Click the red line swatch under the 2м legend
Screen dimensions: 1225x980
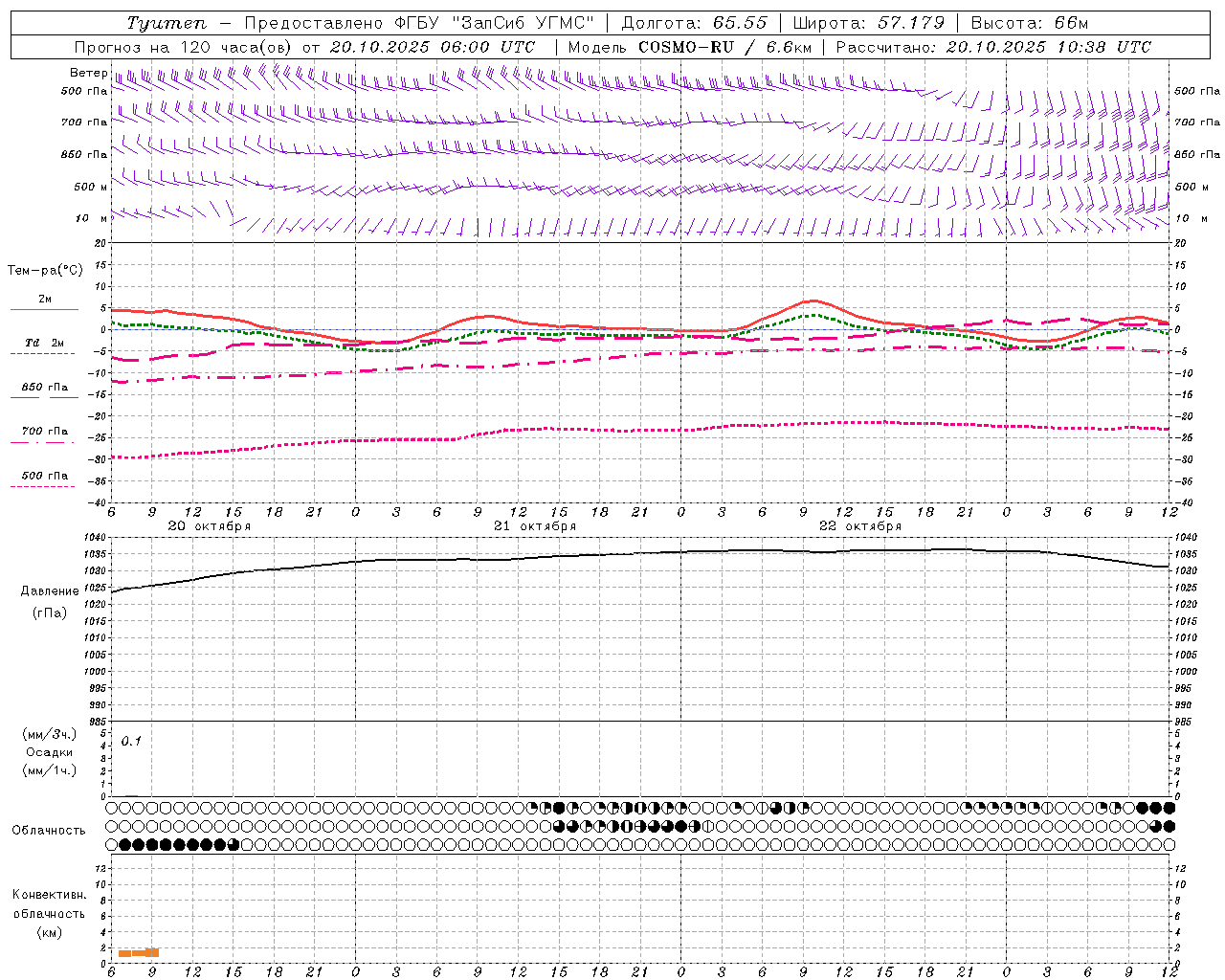click(44, 310)
